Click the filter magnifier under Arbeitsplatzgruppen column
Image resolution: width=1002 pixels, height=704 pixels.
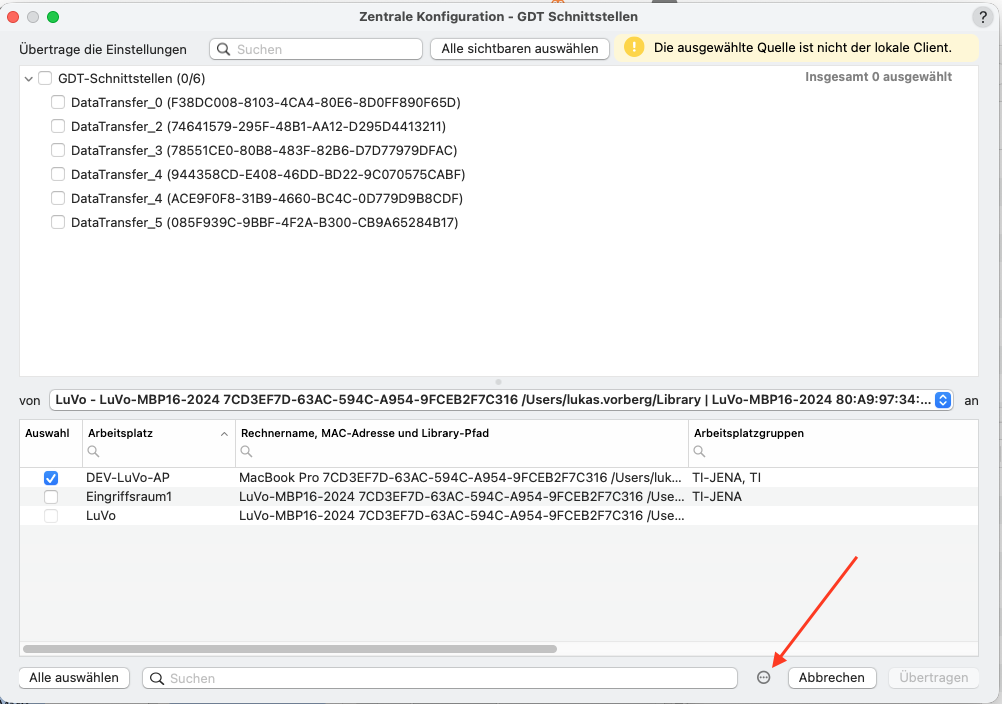pyautogui.click(x=700, y=452)
